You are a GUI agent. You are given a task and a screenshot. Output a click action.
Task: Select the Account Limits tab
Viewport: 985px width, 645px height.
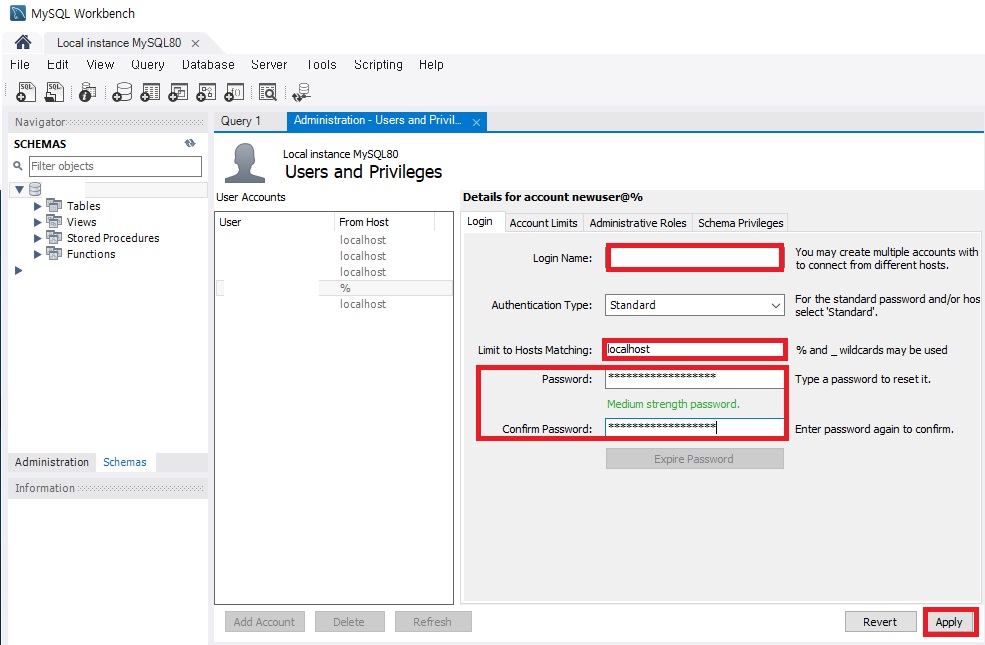(543, 223)
